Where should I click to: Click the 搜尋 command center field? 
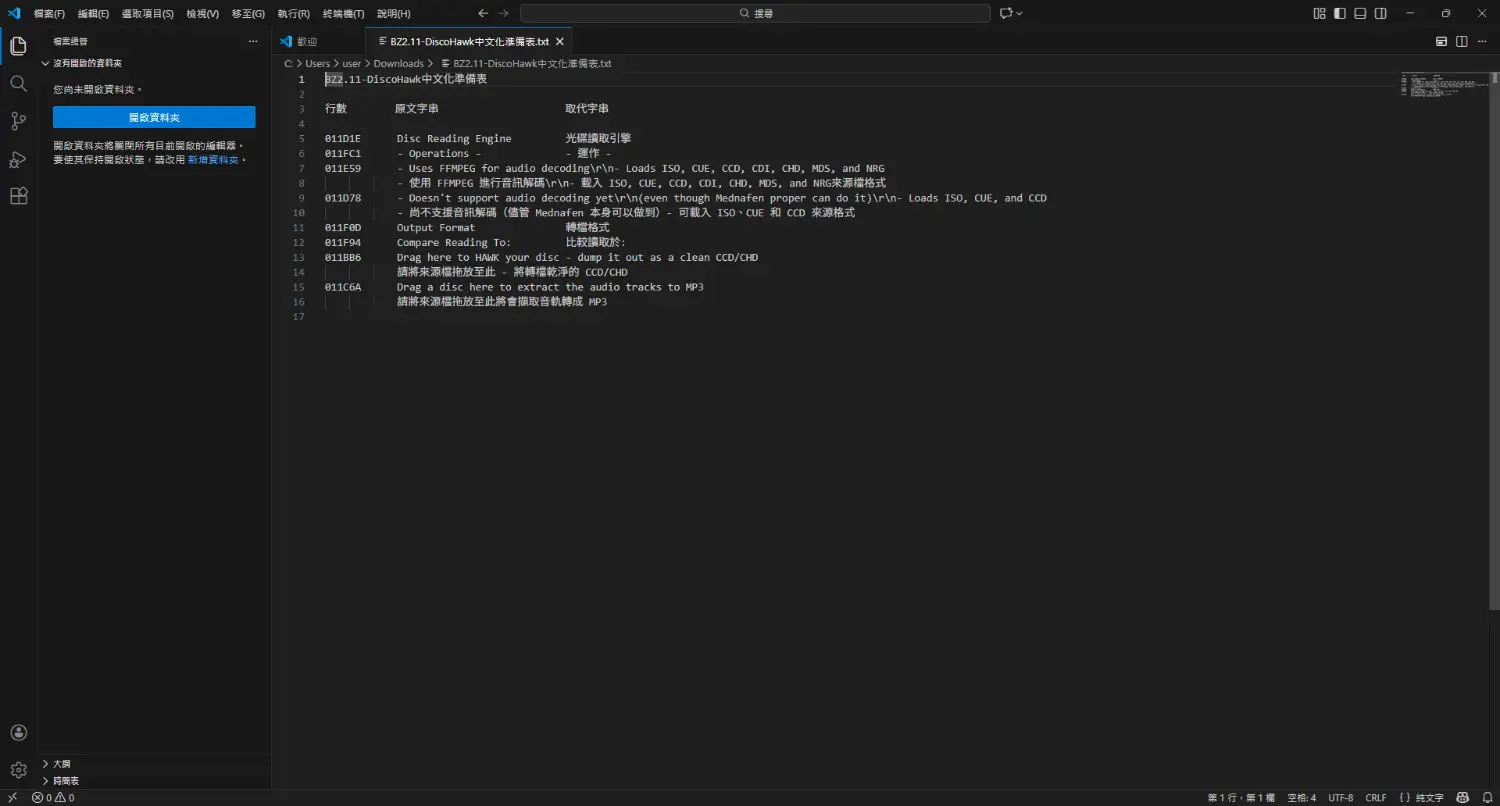pos(755,13)
